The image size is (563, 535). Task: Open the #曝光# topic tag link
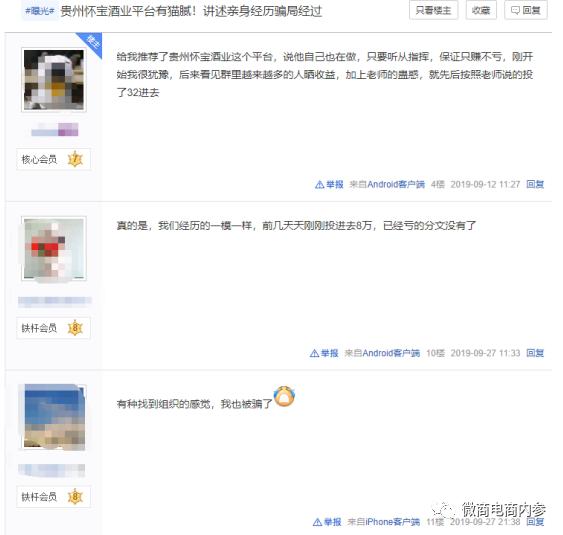pos(39,11)
